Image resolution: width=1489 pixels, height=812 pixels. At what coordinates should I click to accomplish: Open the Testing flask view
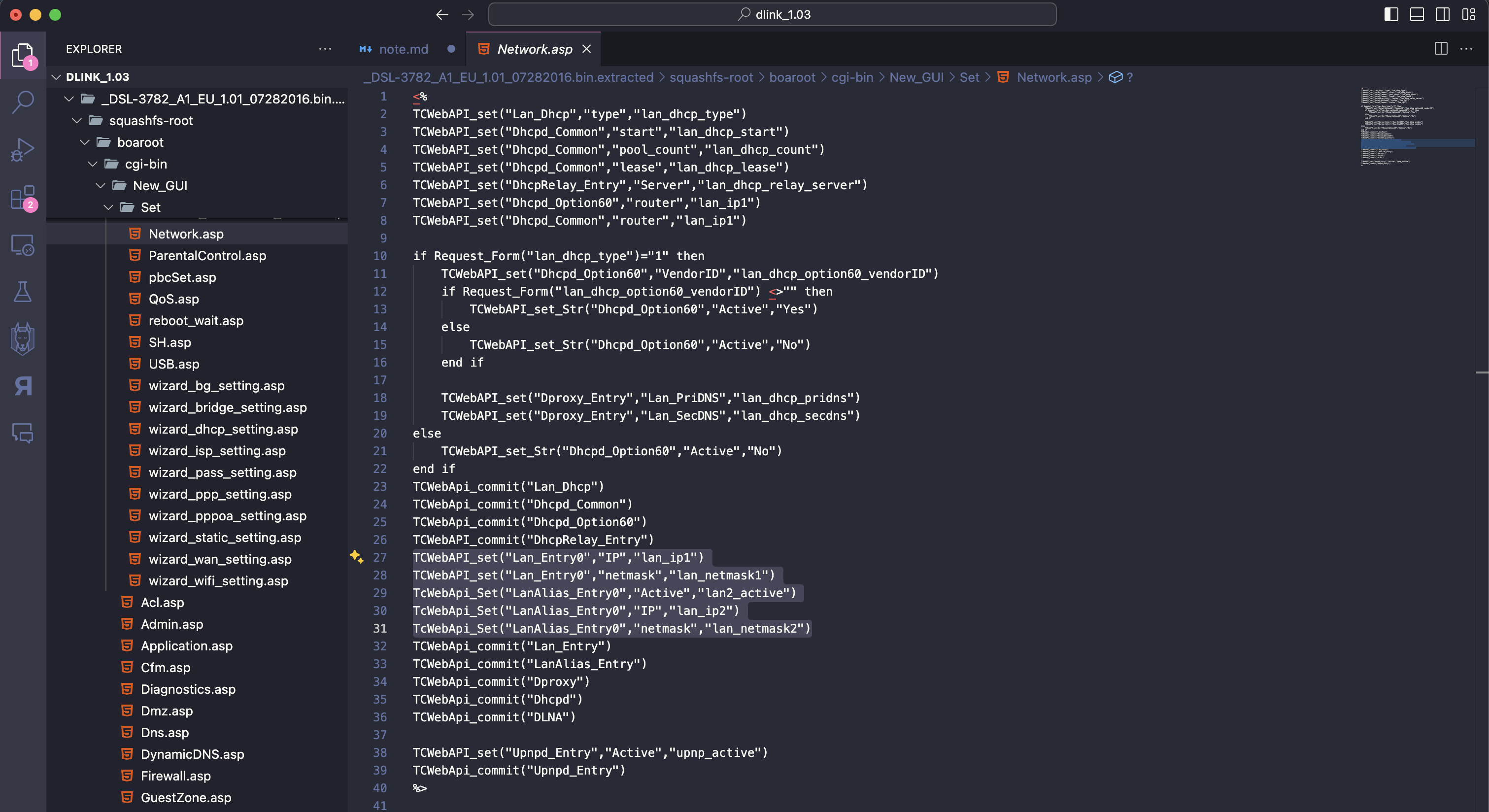coord(23,292)
